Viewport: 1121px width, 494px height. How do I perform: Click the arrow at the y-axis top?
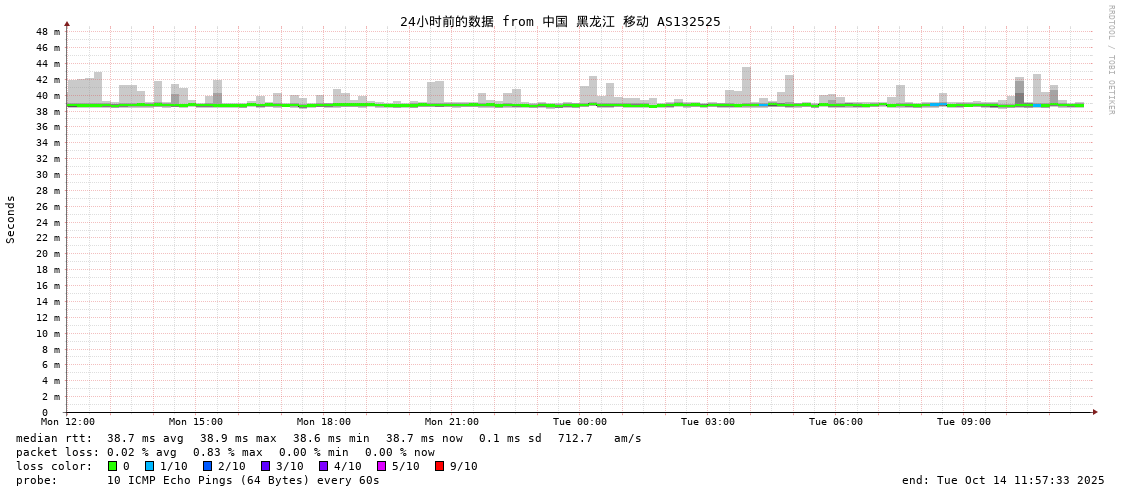click(67, 23)
